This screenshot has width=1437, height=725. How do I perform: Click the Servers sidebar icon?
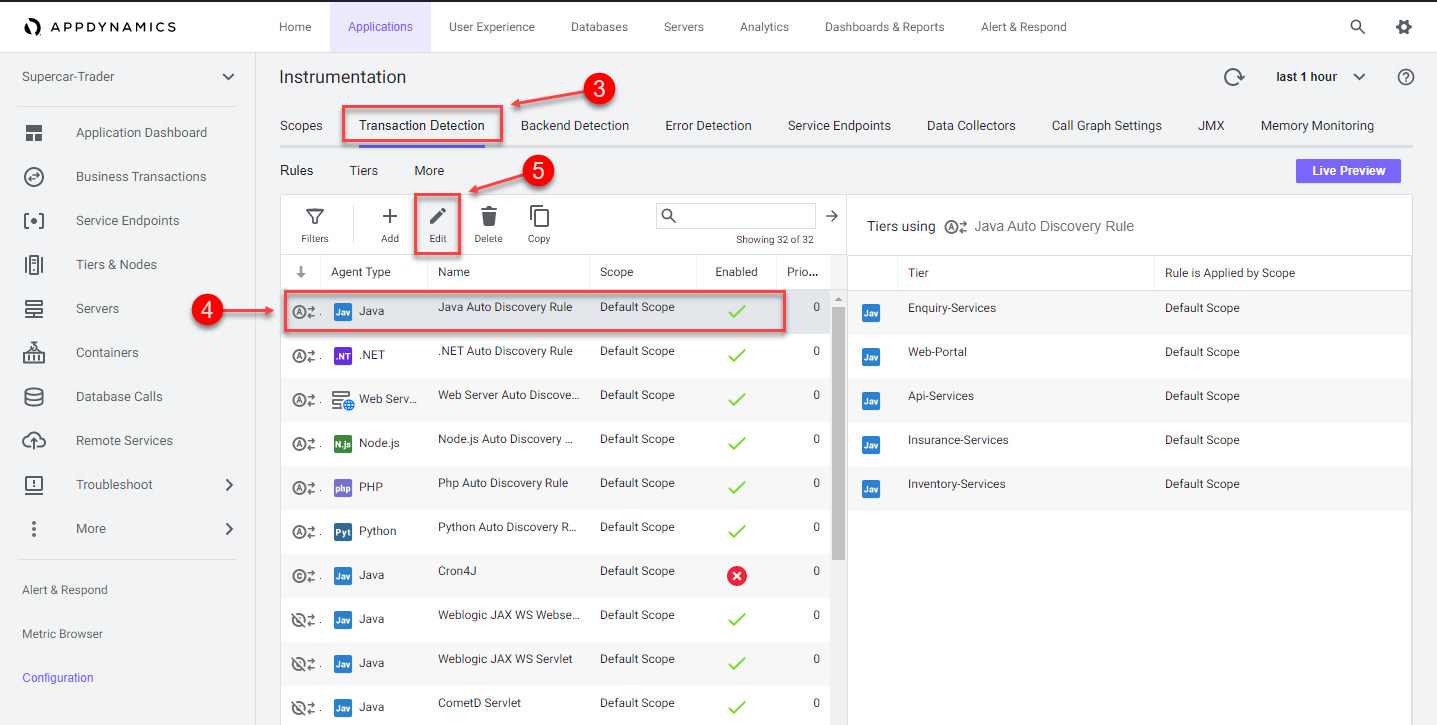34,309
